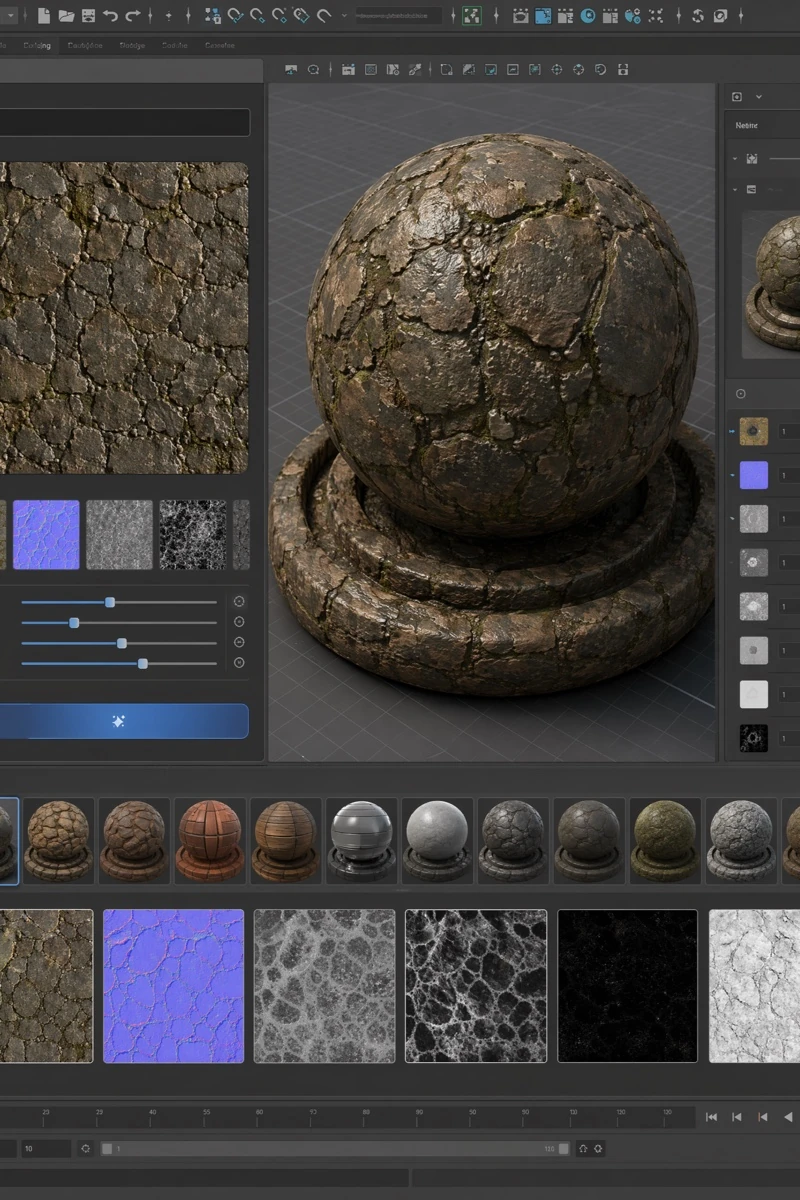Open the large cracked-stone texture preview

click(x=124, y=318)
